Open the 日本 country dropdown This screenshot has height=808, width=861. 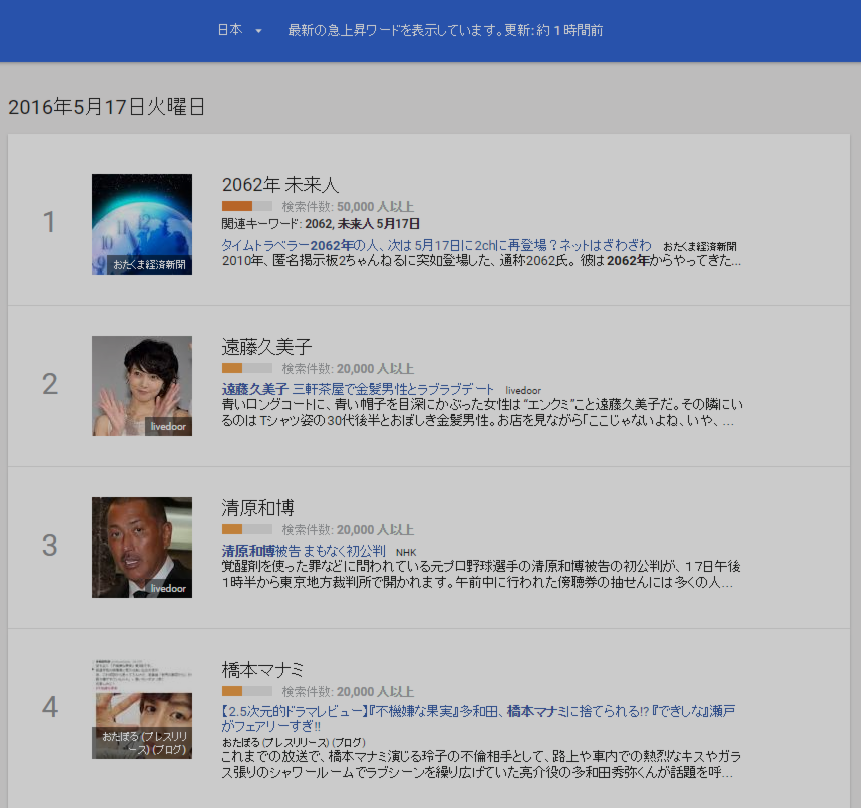[230, 30]
